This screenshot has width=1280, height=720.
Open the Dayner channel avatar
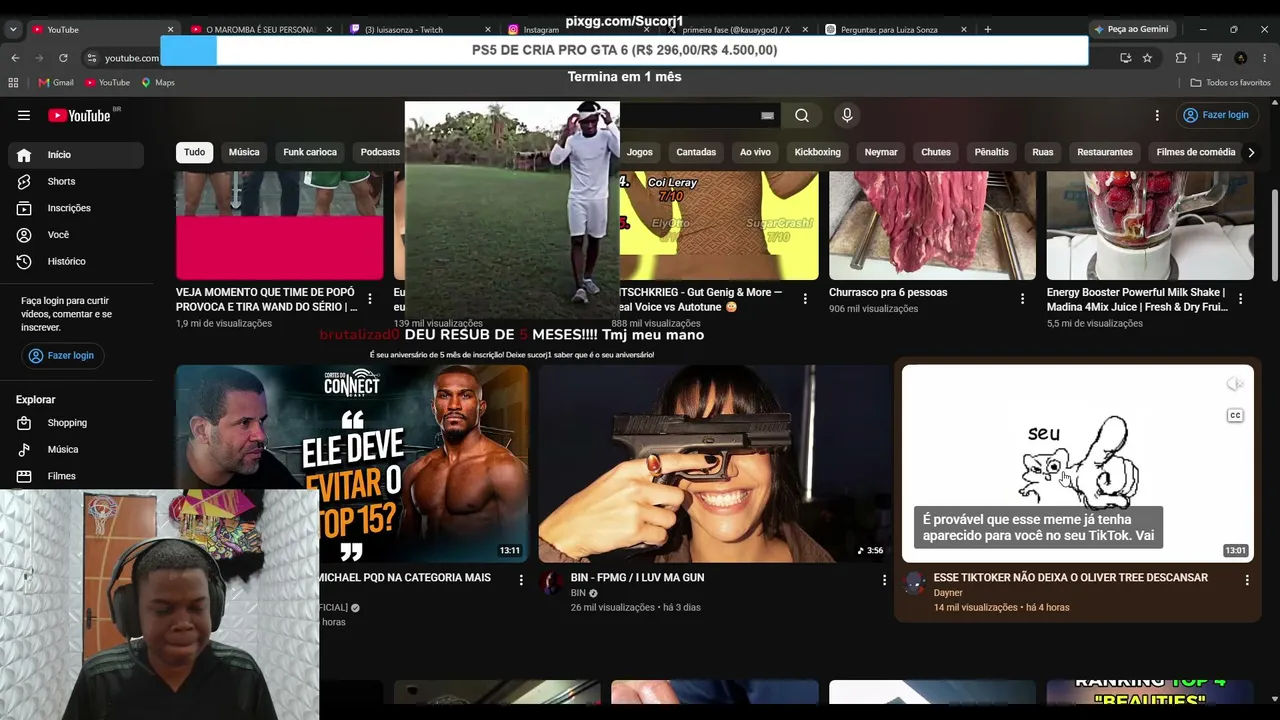tap(914, 584)
